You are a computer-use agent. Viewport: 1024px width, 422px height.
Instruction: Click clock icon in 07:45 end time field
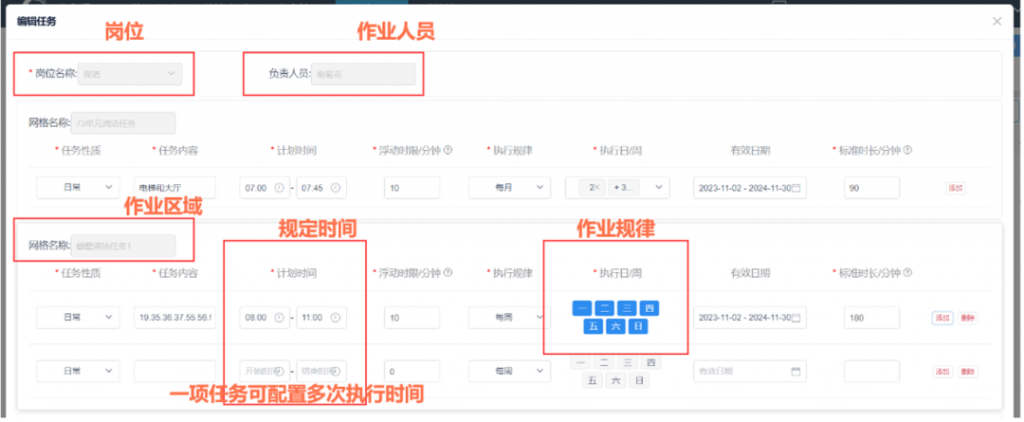tap(335, 187)
